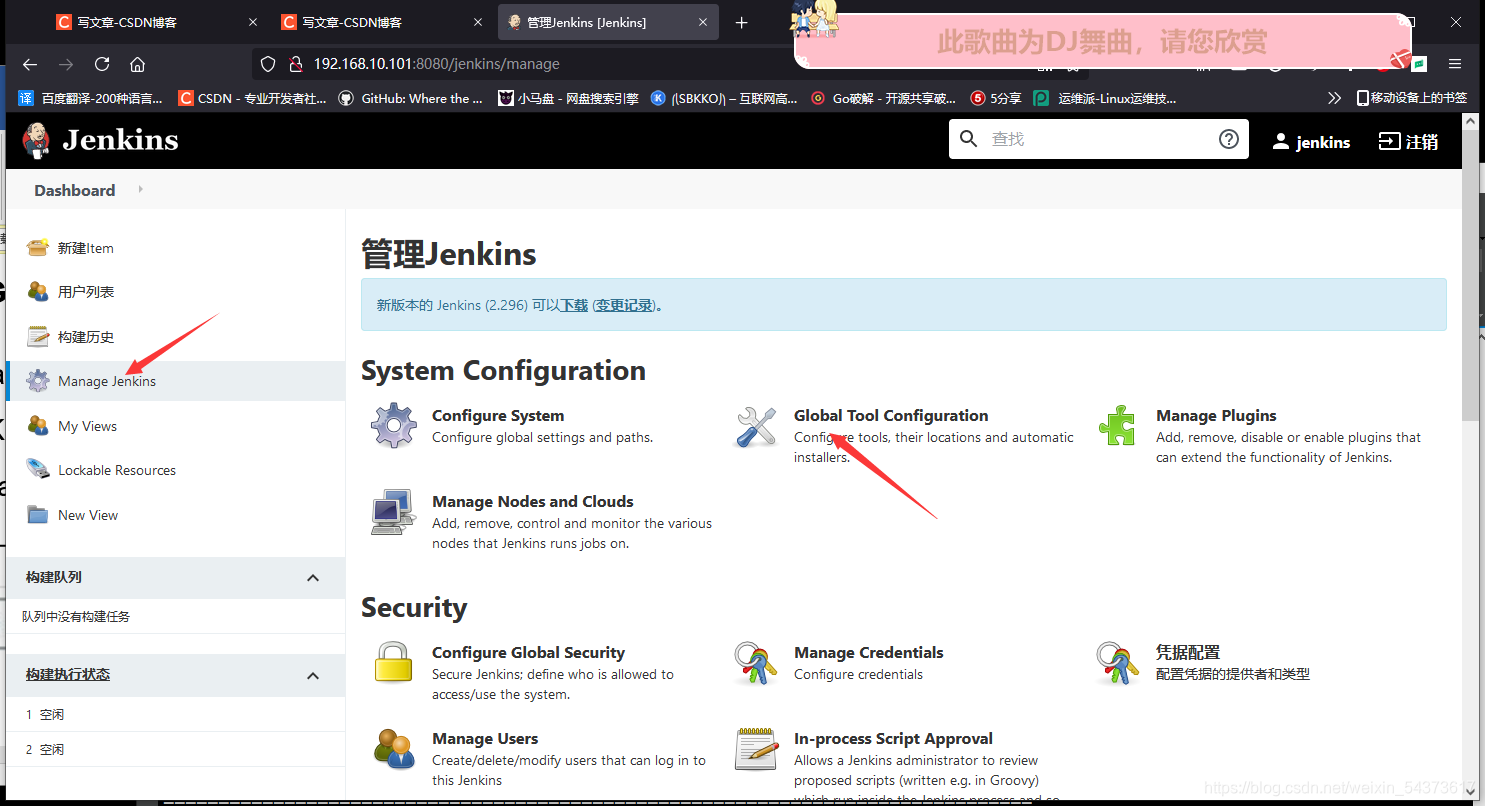
Task: Open 运维派-Linux运维技术 bookmark
Action: click(x=1105, y=98)
